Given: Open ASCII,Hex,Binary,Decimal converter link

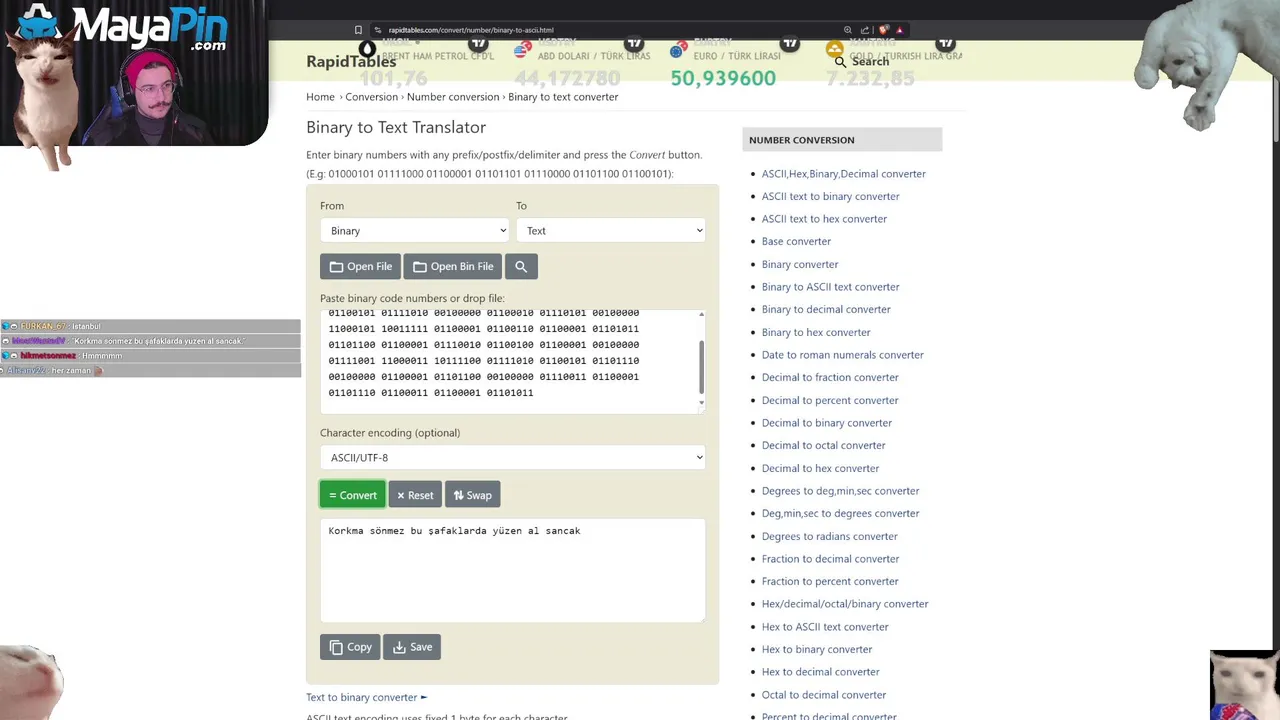Looking at the screenshot, I should [x=844, y=174].
